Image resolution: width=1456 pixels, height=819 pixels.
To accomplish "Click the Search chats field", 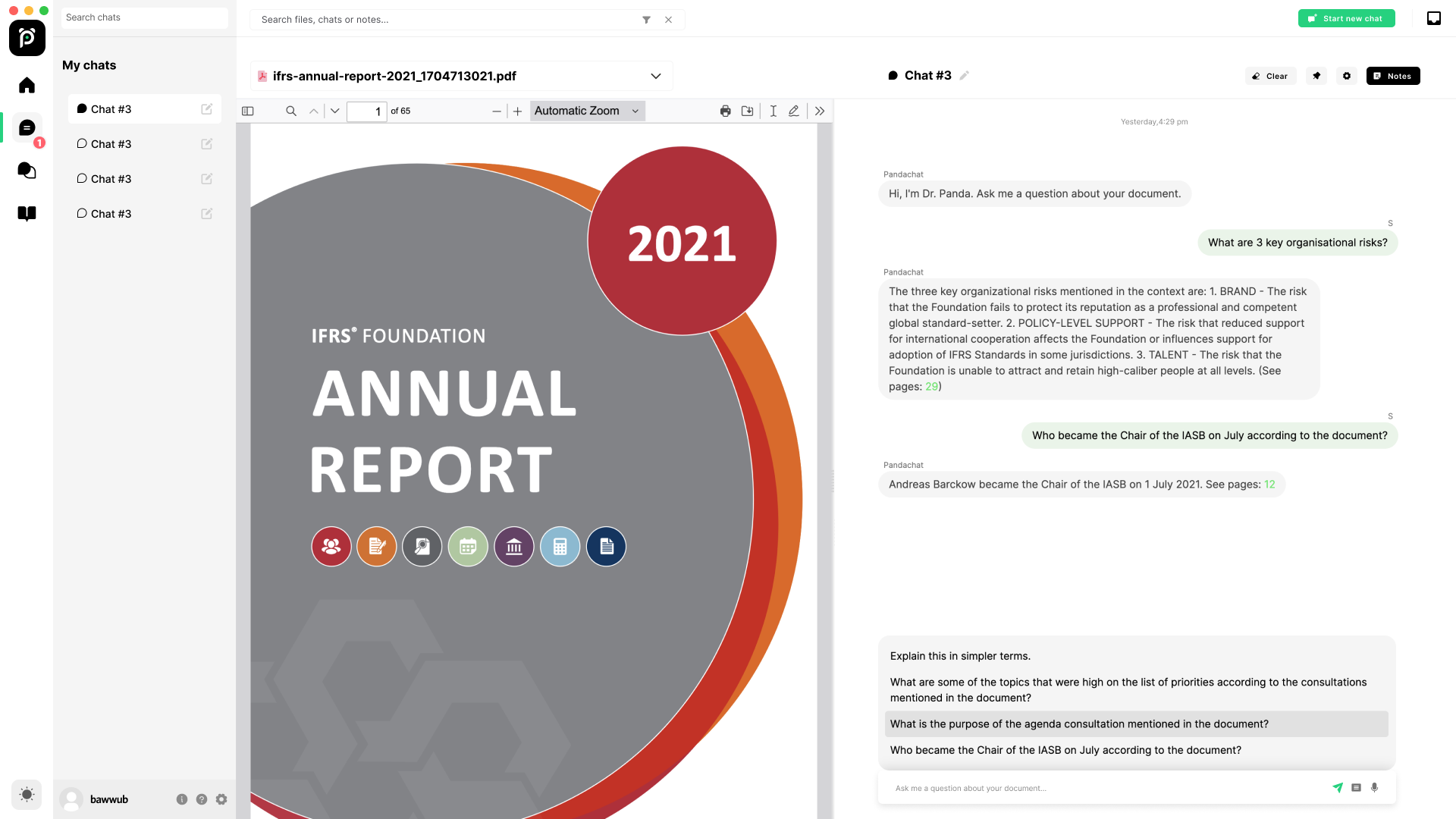I will coord(145,17).
